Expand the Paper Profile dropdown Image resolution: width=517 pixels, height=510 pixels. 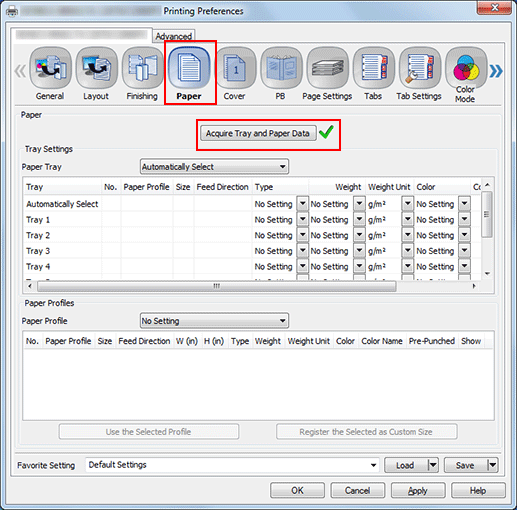click(214, 321)
